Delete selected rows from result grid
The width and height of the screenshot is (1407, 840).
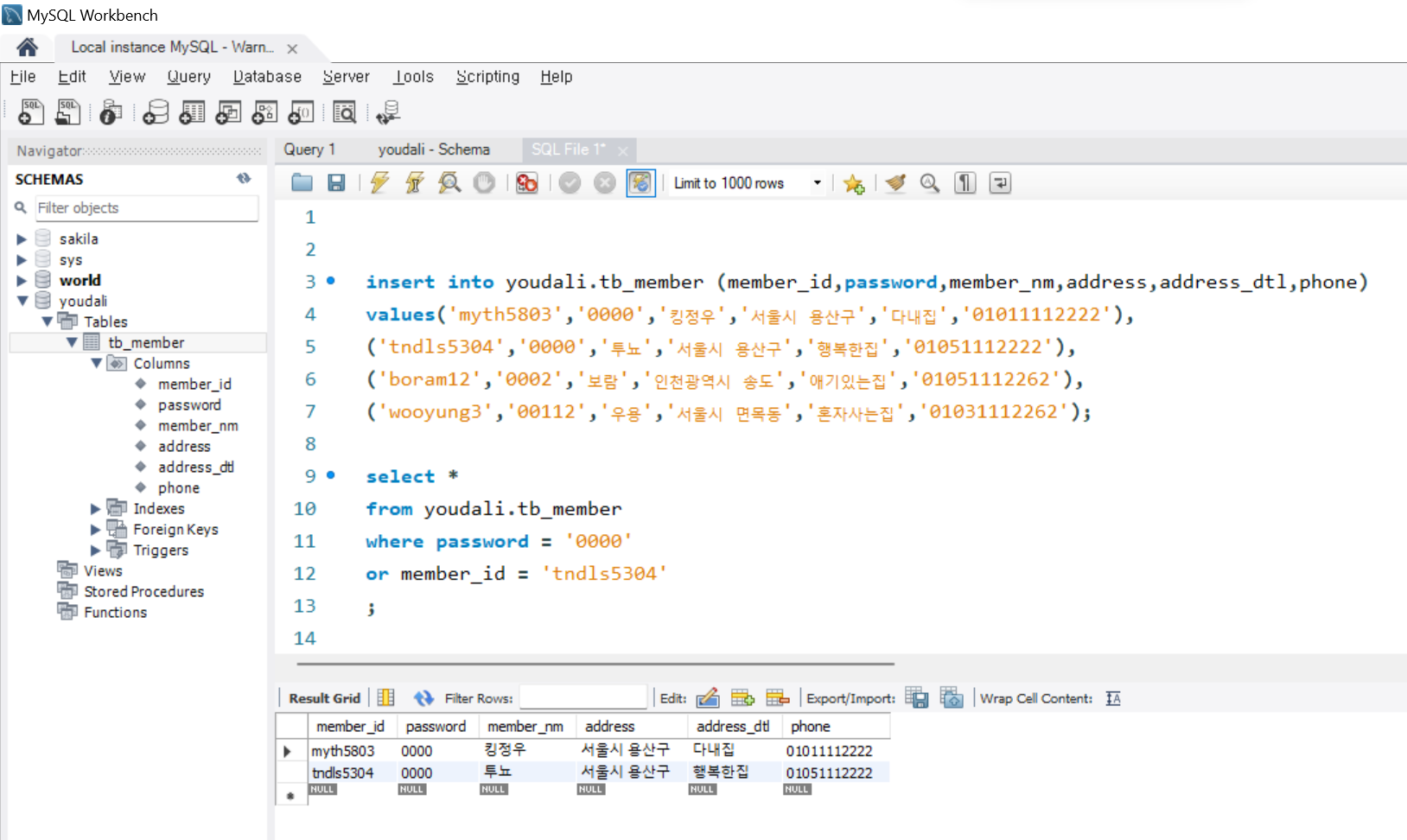tap(778, 697)
